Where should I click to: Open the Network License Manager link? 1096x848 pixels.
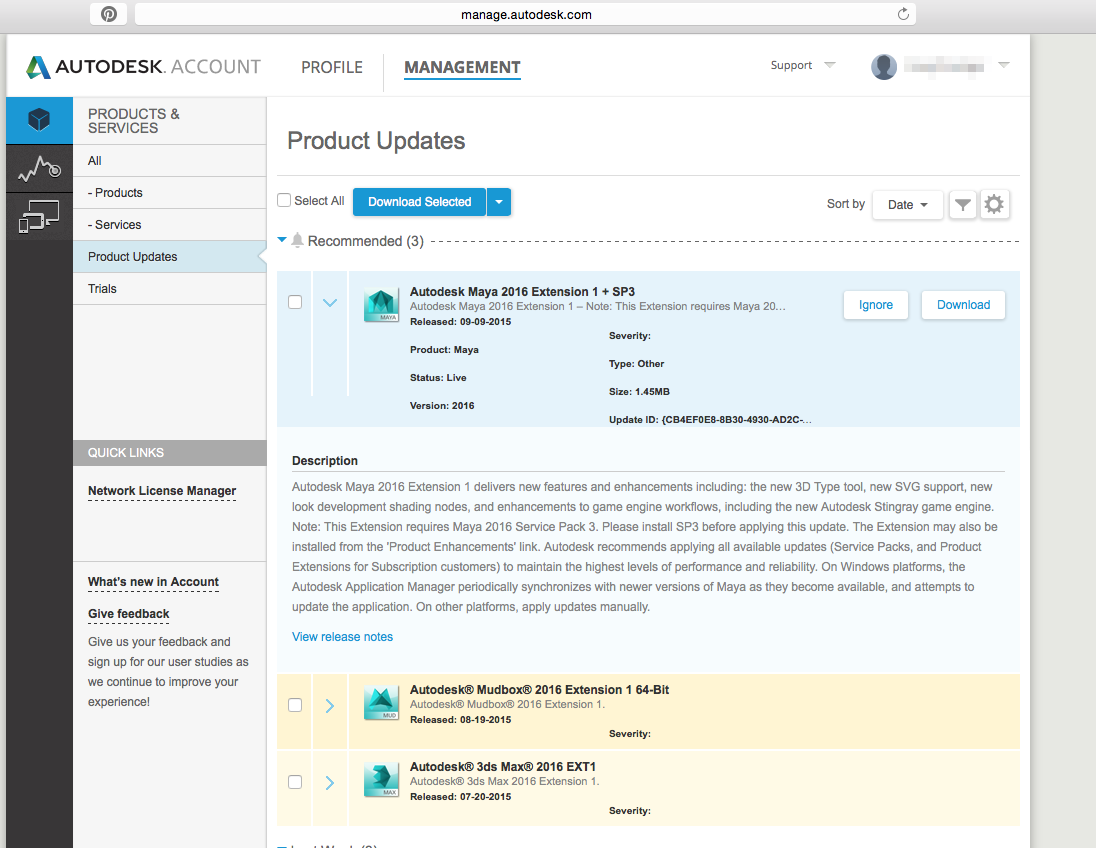coord(162,491)
